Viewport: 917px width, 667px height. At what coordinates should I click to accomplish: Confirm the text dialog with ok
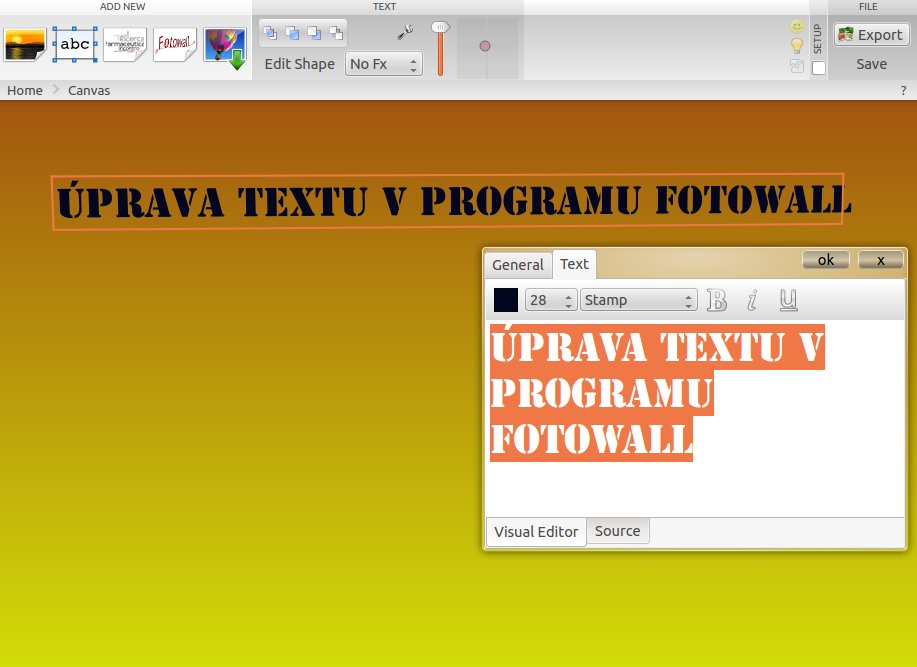tap(826, 260)
